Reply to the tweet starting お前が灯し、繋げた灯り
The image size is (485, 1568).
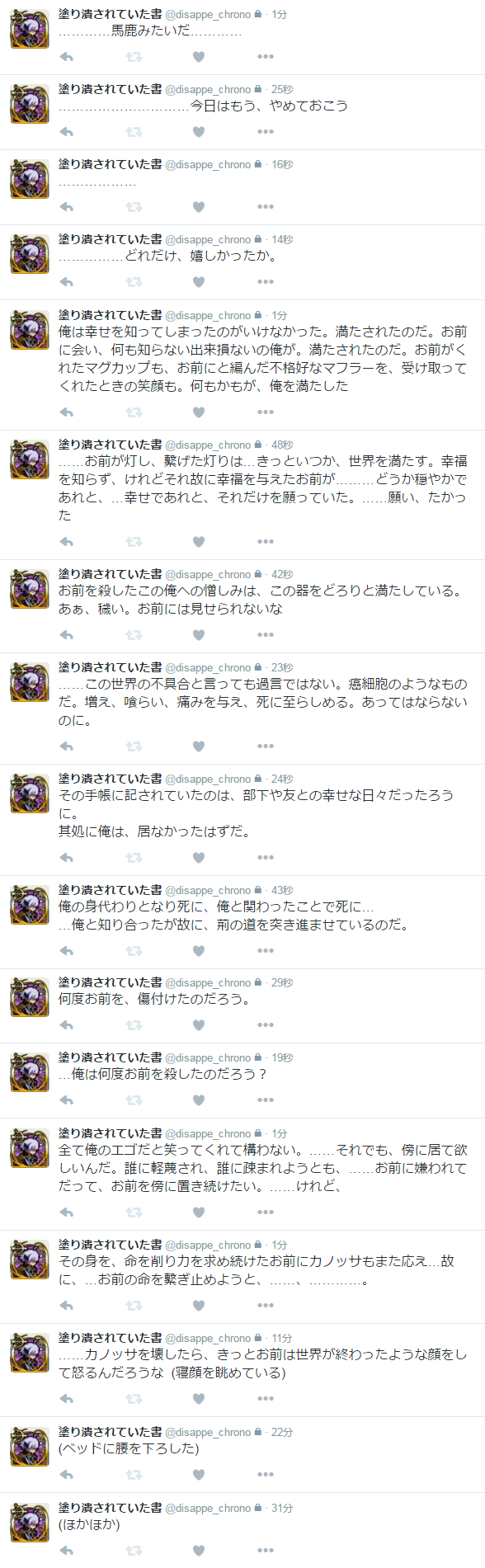click(67, 542)
